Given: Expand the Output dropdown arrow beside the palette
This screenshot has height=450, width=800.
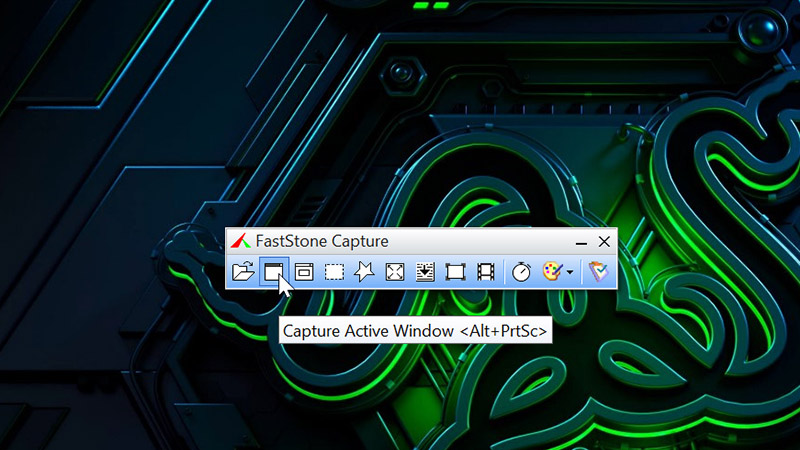Looking at the screenshot, I should [570, 272].
